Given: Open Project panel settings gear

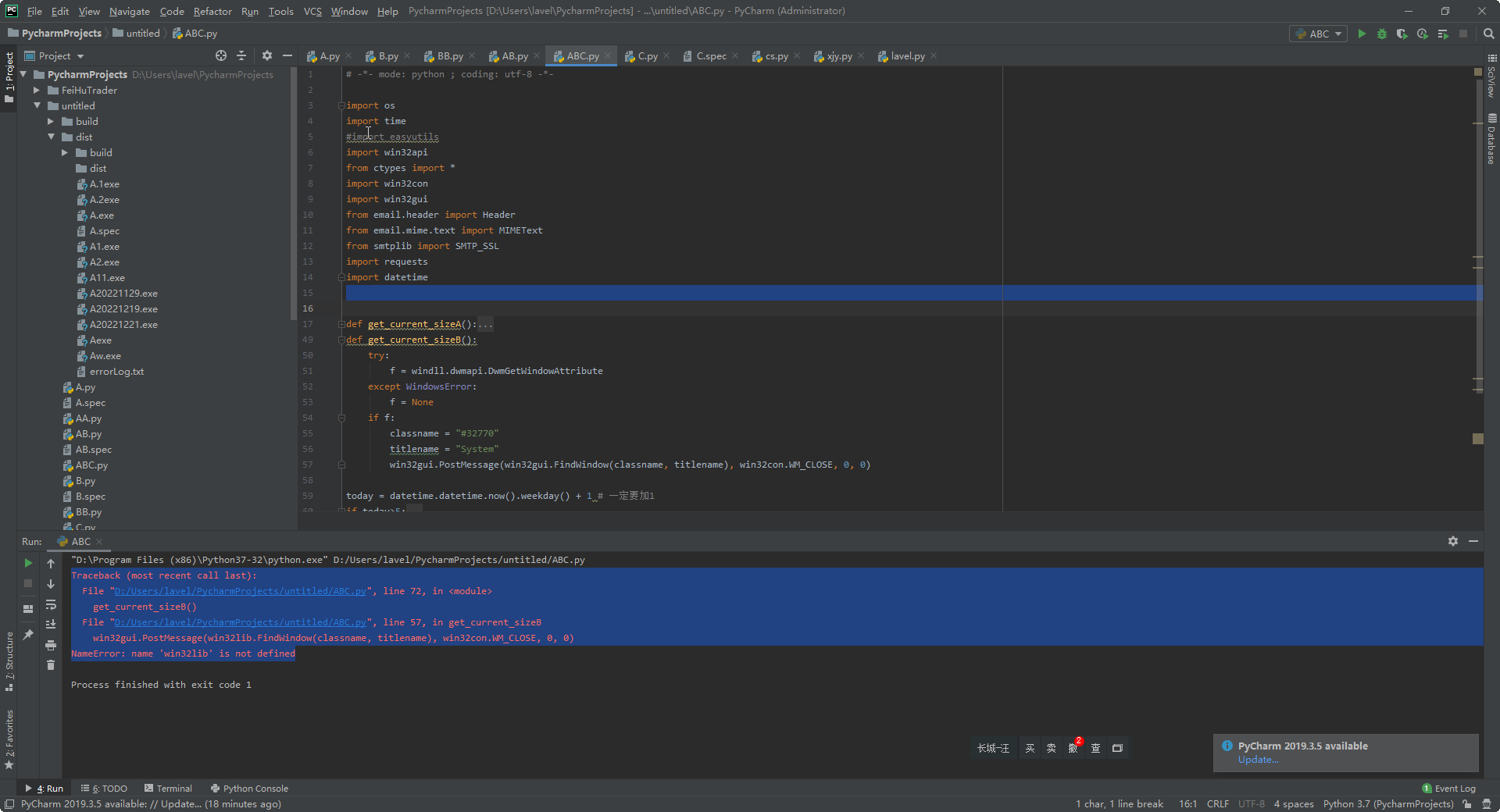Looking at the screenshot, I should [267, 55].
